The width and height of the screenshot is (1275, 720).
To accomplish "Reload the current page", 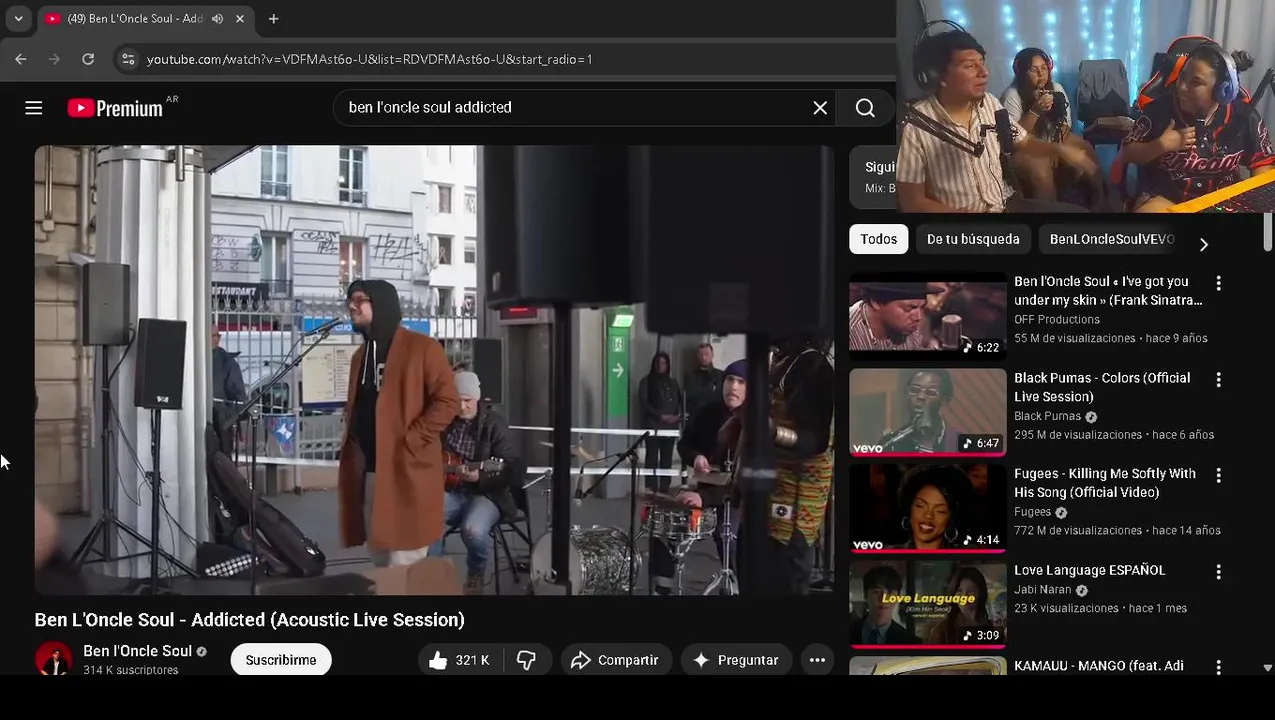I will (88, 59).
